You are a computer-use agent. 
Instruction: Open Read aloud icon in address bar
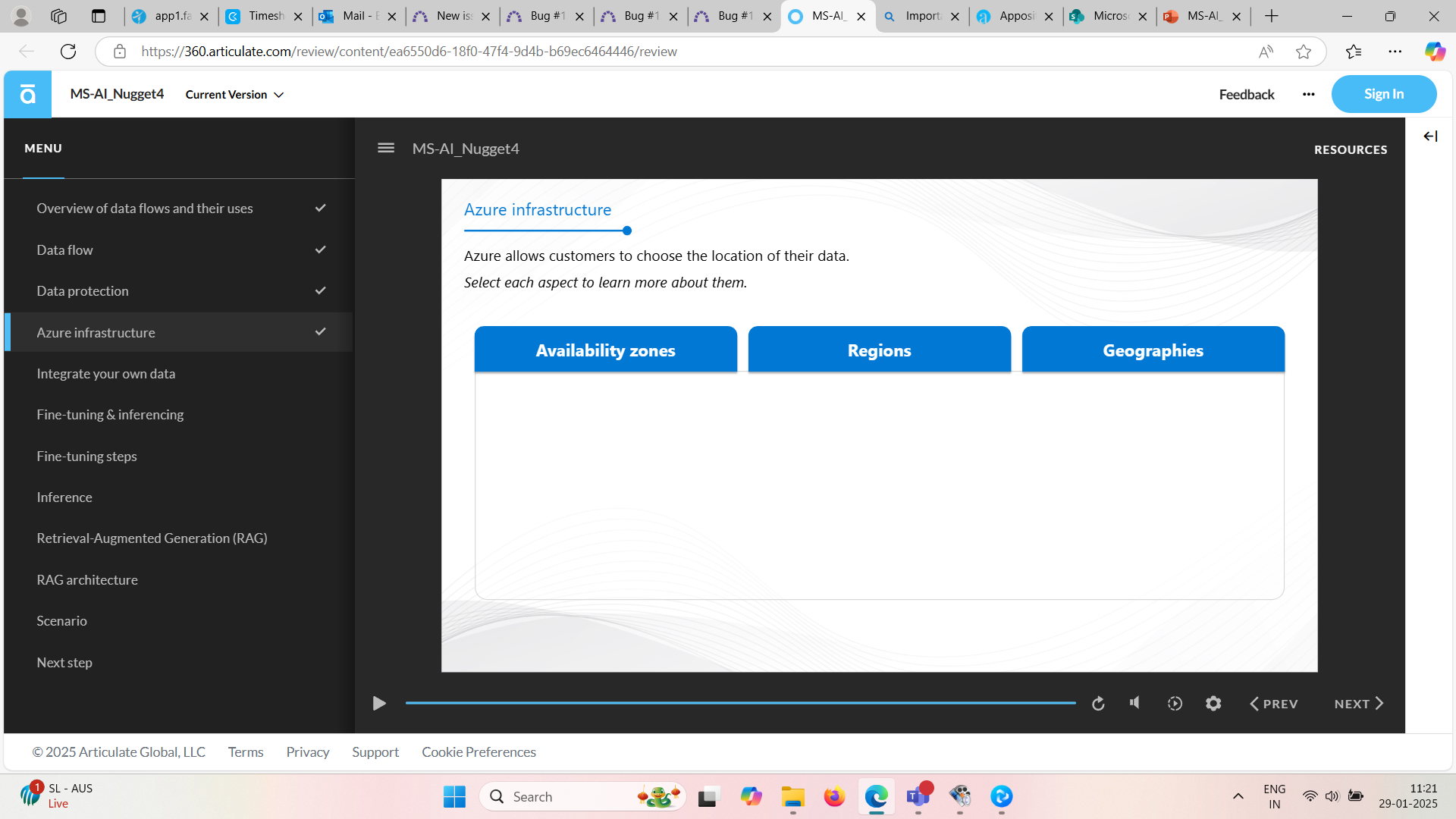[x=1266, y=52]
